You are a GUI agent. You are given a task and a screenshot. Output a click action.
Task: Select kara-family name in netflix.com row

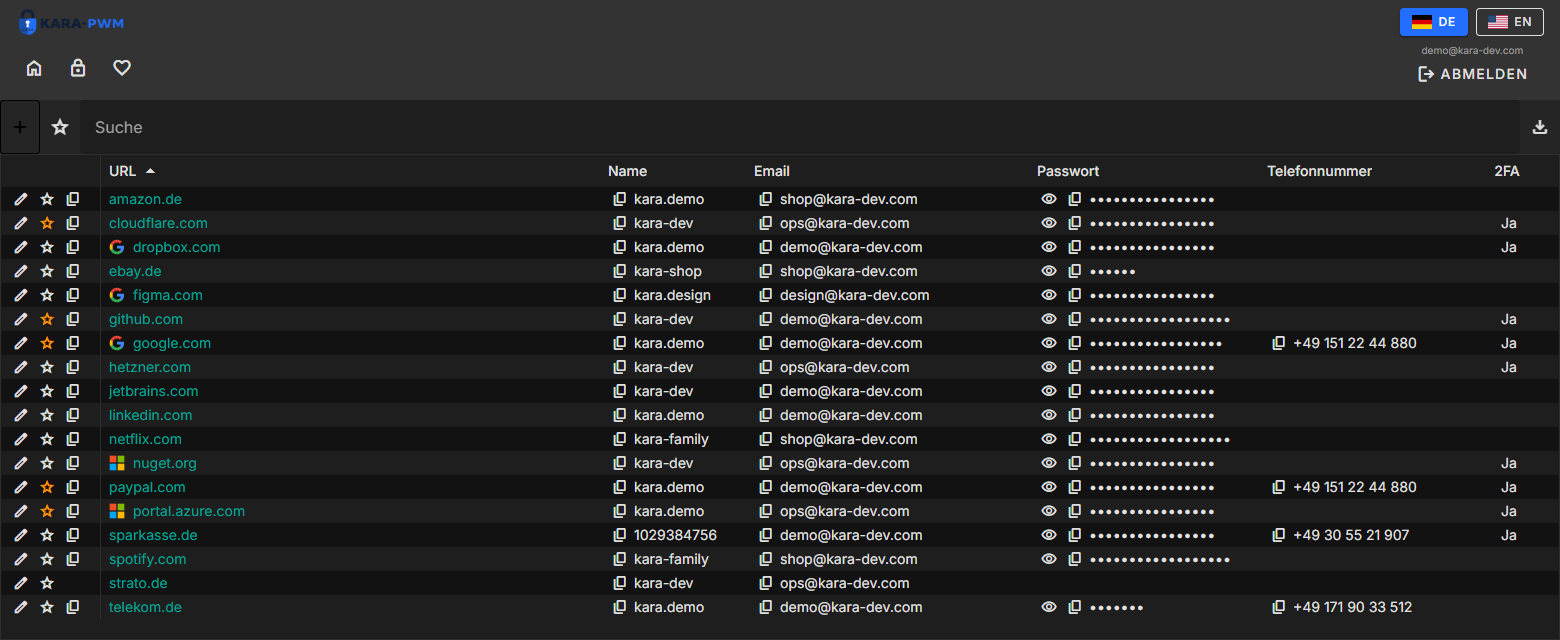click(671, 439)
